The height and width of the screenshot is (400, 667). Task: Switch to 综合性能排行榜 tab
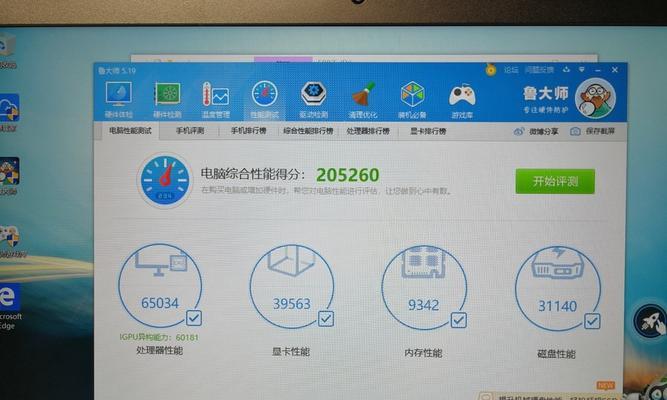pos(308,131)
